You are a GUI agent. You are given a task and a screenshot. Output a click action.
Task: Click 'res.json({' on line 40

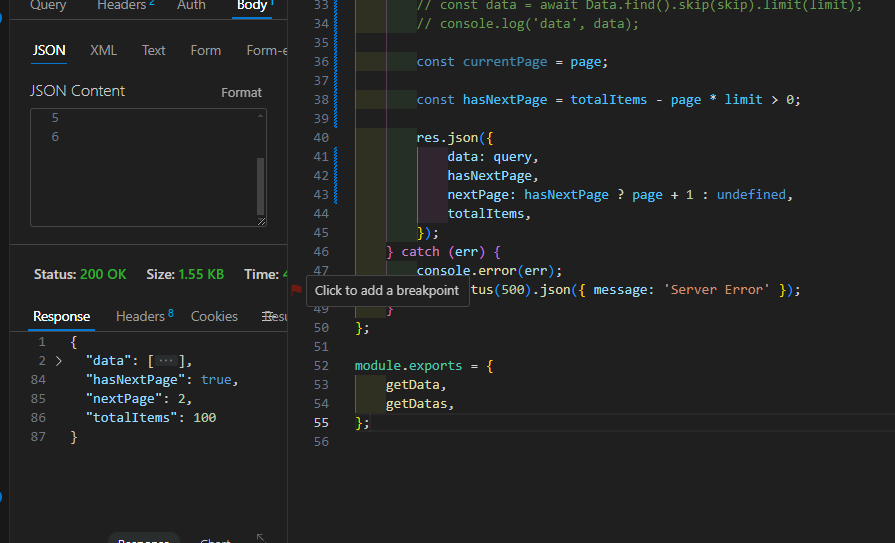(x=454, y=138)
